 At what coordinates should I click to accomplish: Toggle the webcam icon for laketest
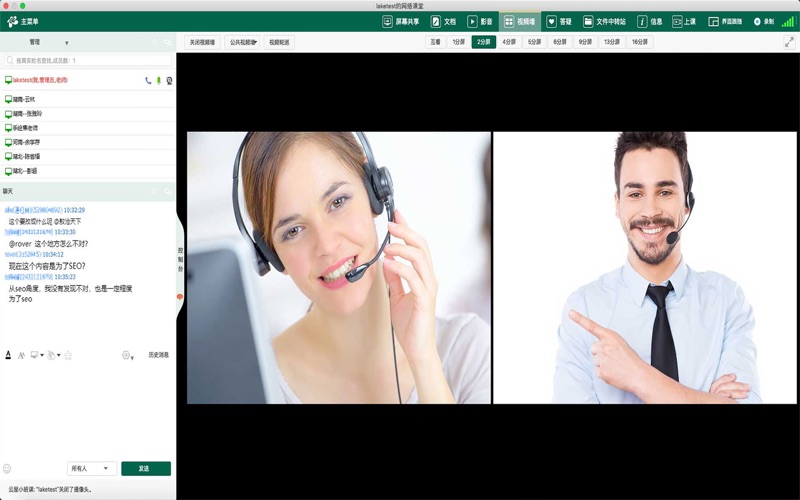coord(169,80)
